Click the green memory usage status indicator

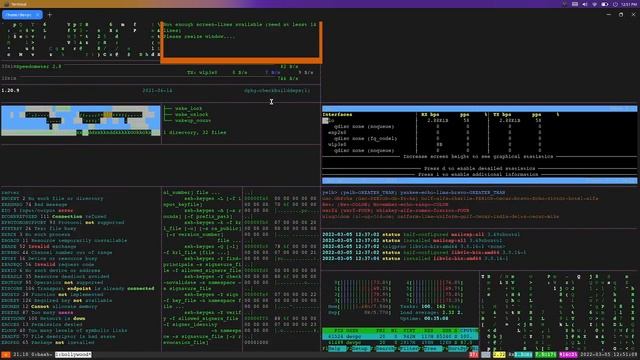546,355
